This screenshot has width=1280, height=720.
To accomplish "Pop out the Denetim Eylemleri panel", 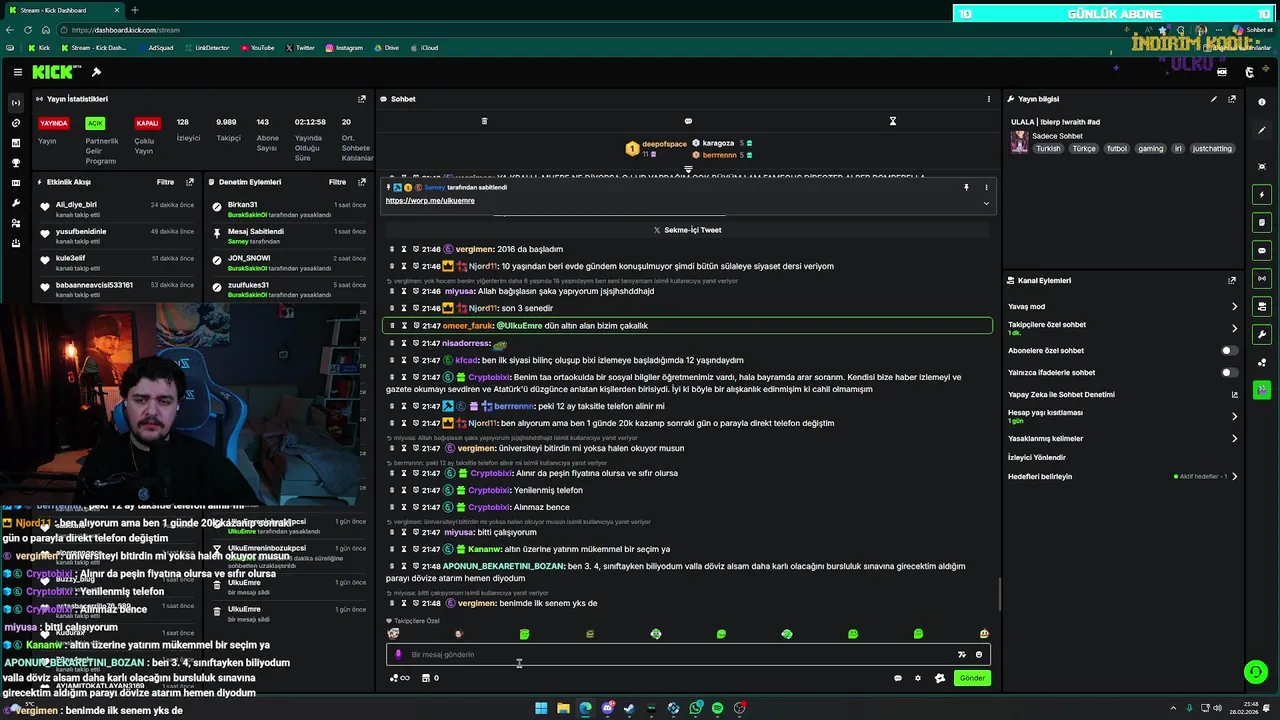I will coord(362,182).
